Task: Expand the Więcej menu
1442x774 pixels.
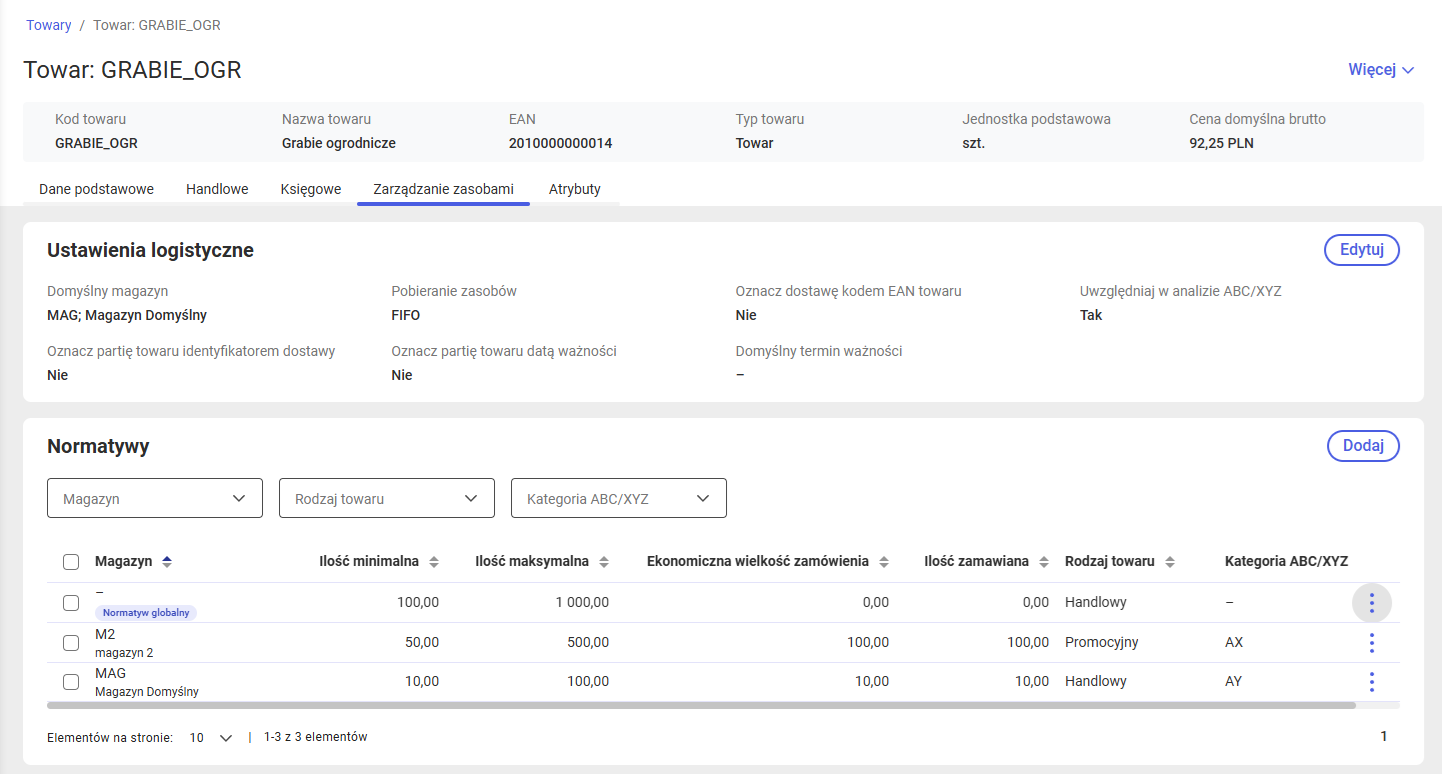Action: tap(1381, 70)
